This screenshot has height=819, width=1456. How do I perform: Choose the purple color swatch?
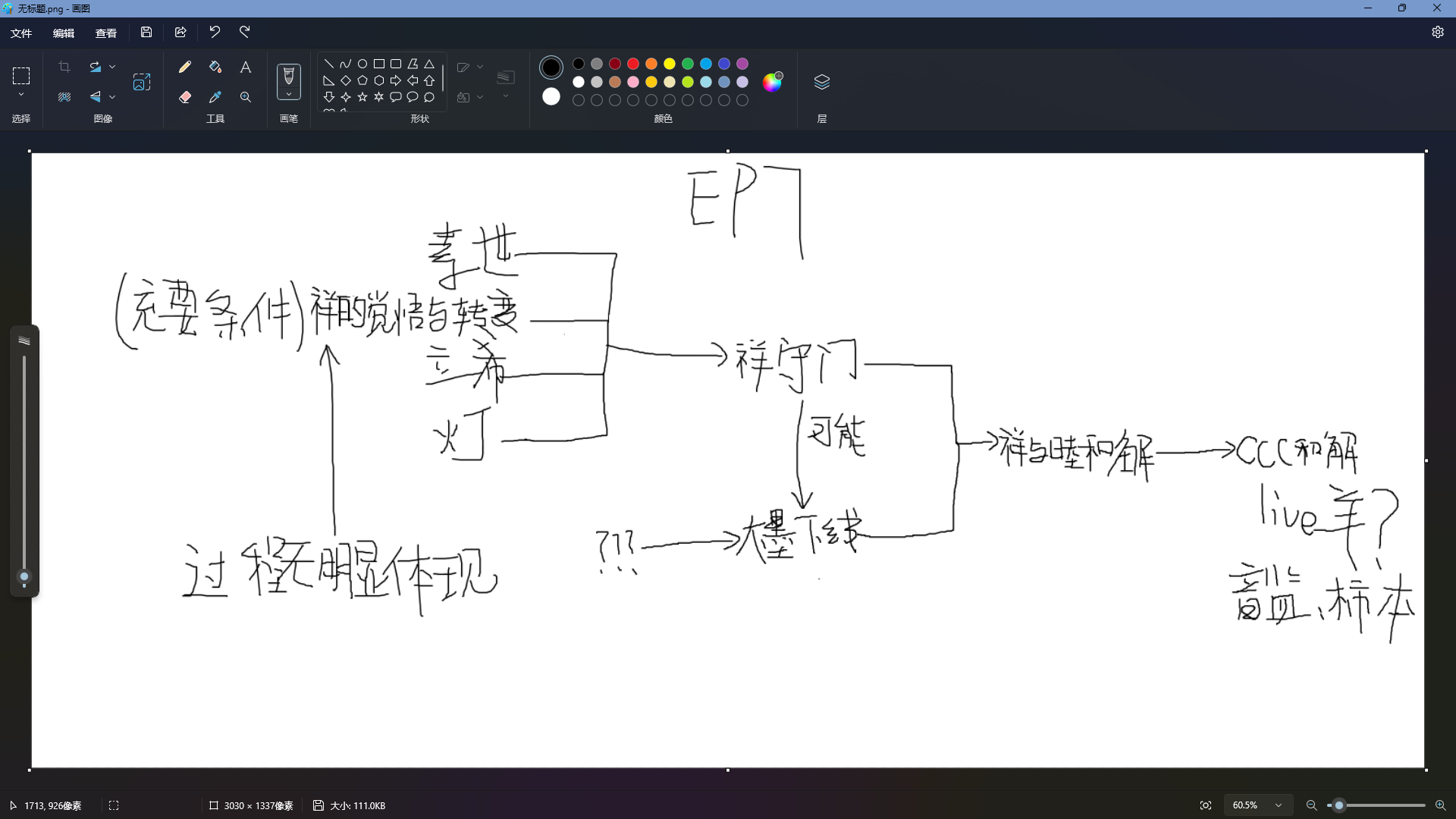(x=742, y=64)
